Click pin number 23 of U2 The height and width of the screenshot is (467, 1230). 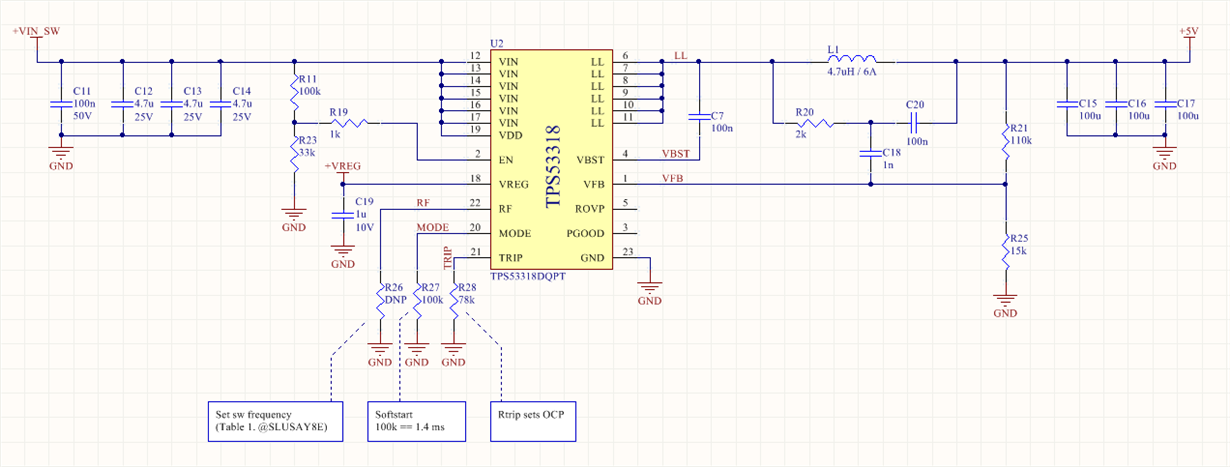pos(628,251)
